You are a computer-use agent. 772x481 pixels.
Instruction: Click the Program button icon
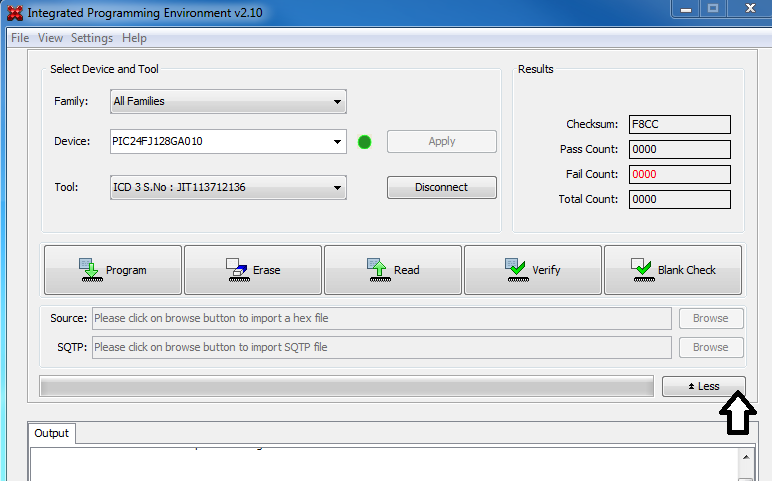pos(90,270)
